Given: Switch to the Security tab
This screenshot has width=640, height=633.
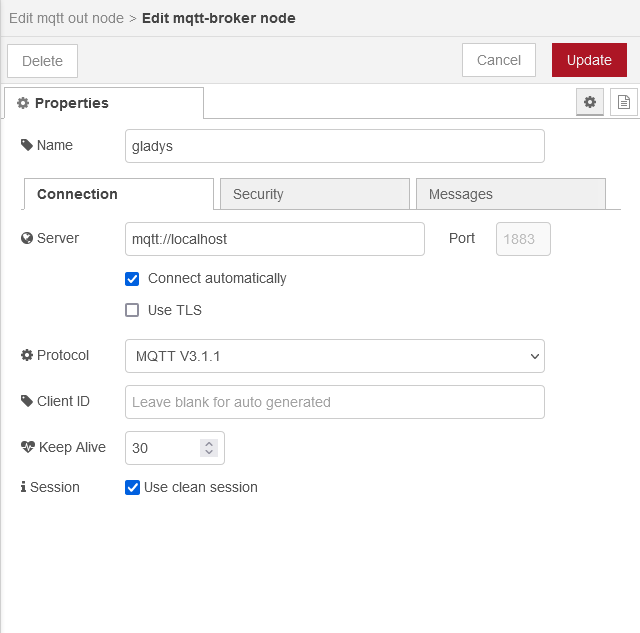Looking at the screenshot, I should click(x=315, y=194).
